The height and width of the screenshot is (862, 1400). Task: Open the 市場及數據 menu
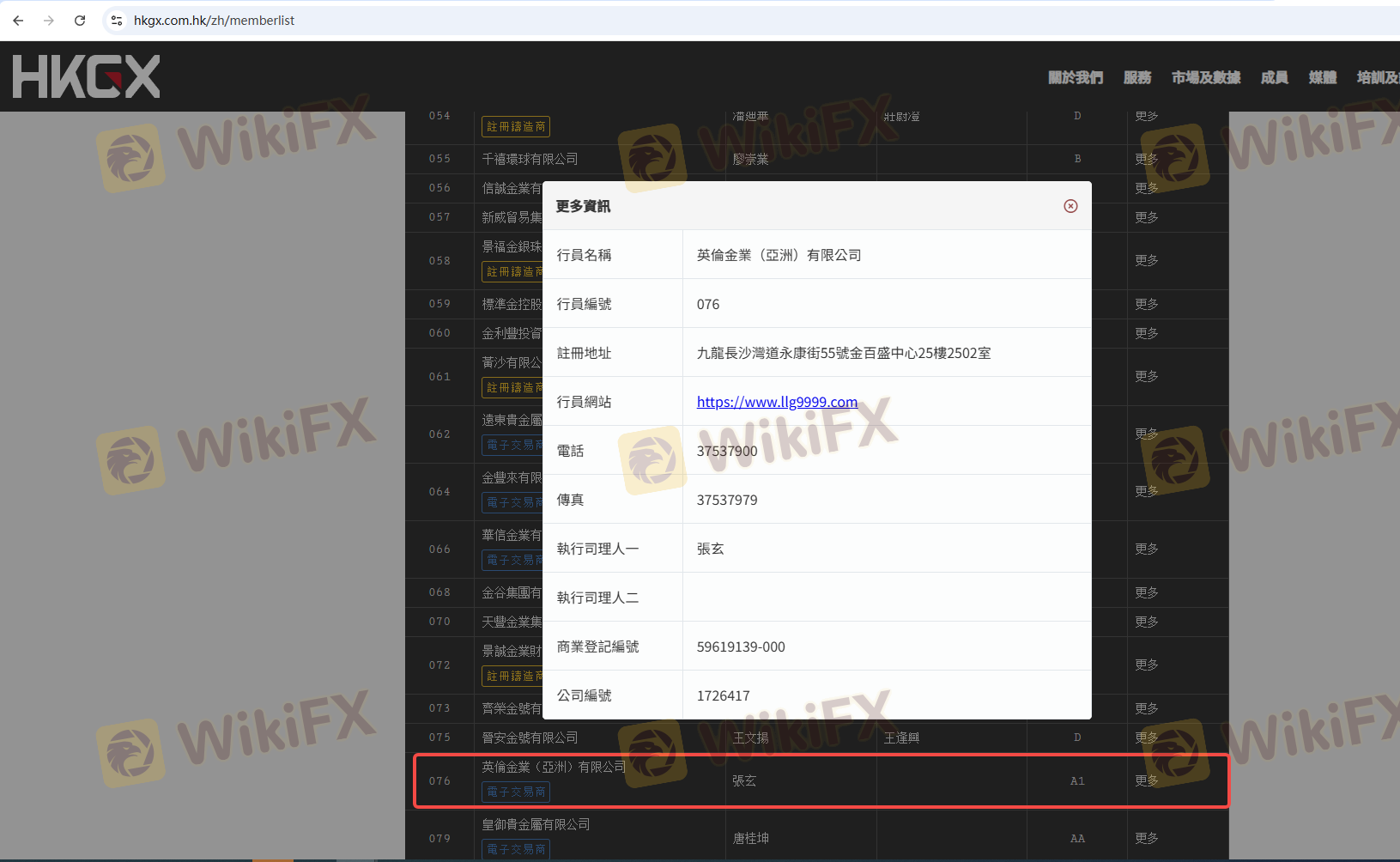(x=1205, y=77)
